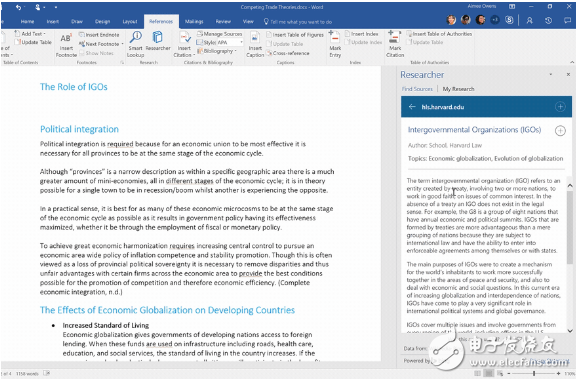Image resolution: width=576 pixels, height=379 pixels.
Task: Click Insert Footnote in ribbon
Action: pos(66,45)
